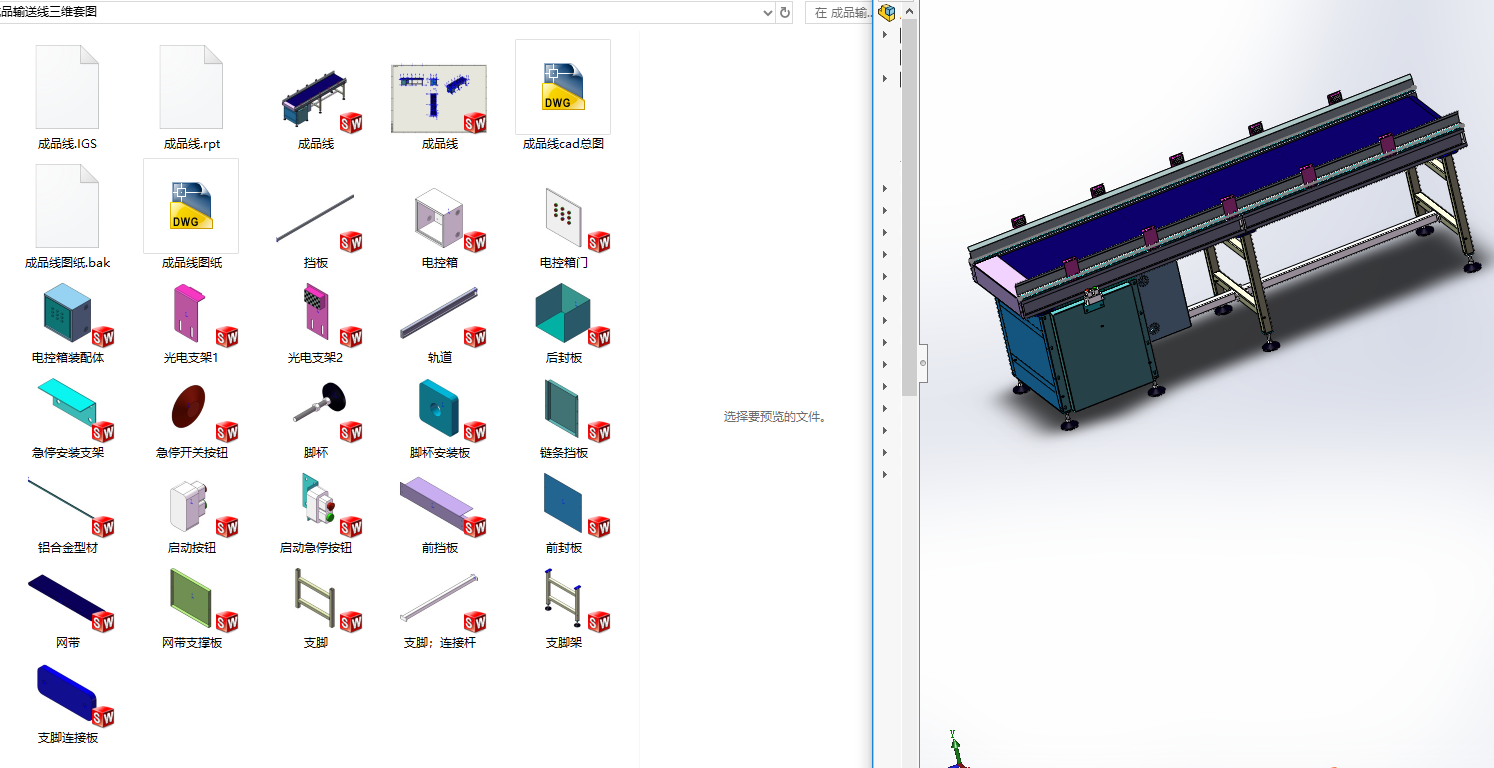Select the 成品线.rpt file

coord(191,98)
